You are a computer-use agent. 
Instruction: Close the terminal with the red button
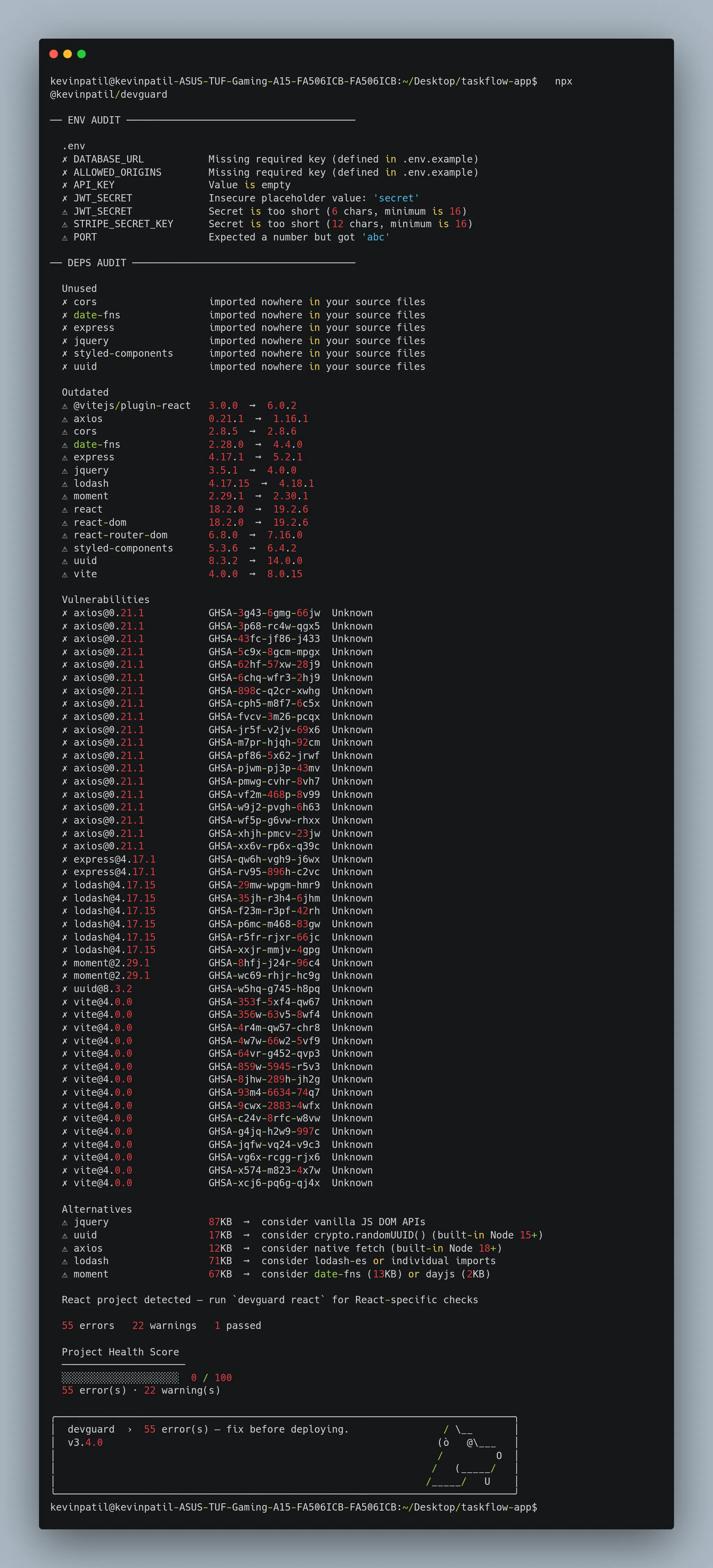click(54, 54)
